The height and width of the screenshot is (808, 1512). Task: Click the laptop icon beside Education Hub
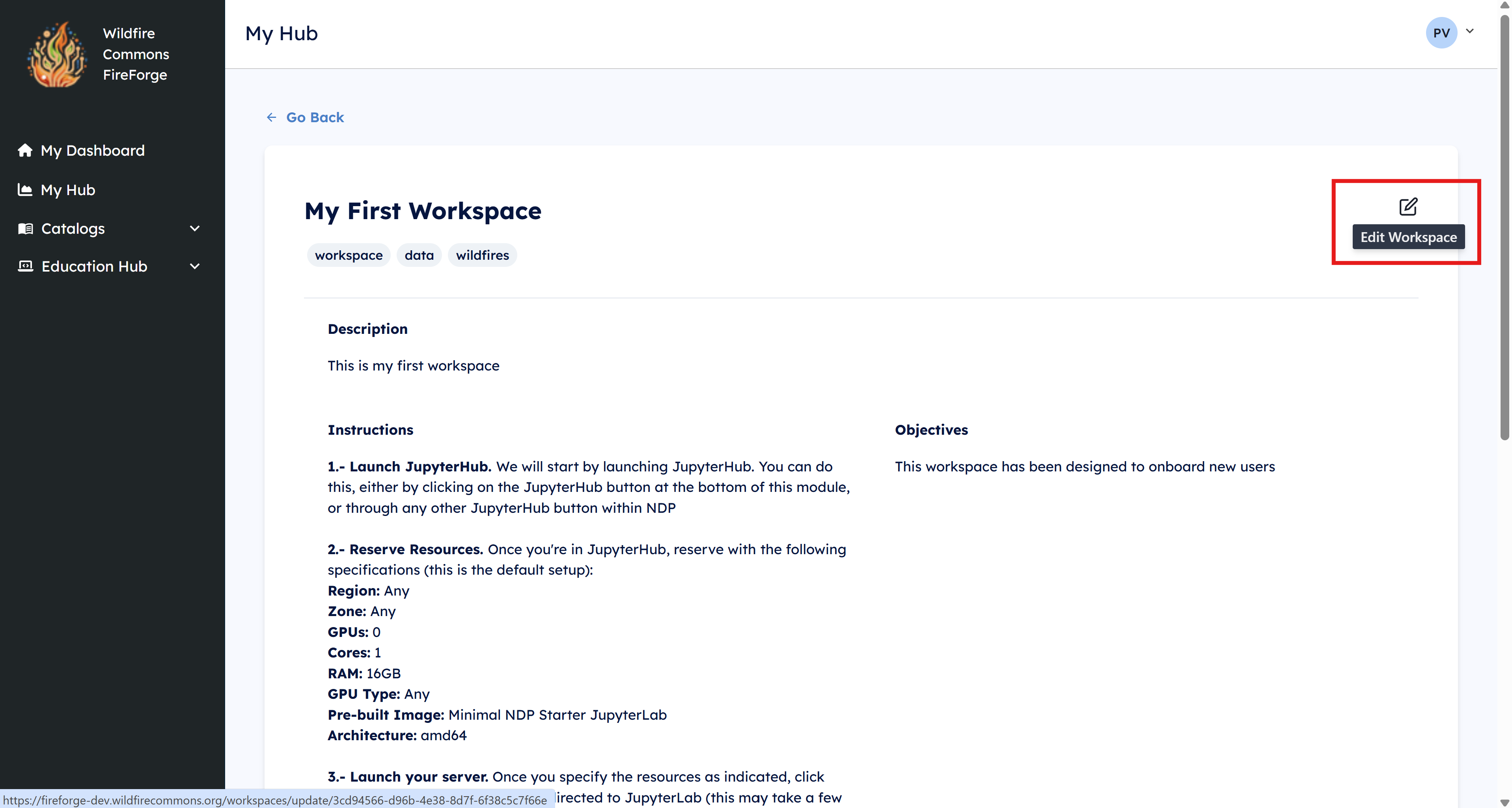[x=25, y=266]
